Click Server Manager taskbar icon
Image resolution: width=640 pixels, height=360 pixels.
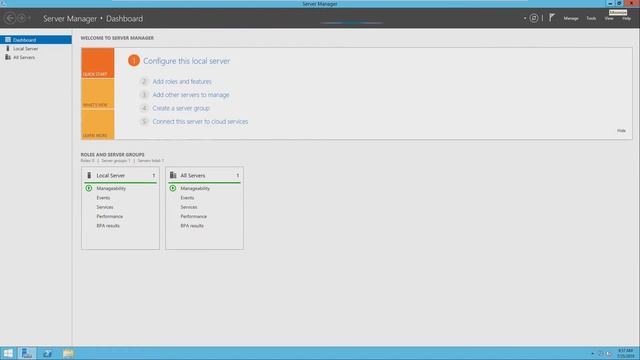click(27, 353)
